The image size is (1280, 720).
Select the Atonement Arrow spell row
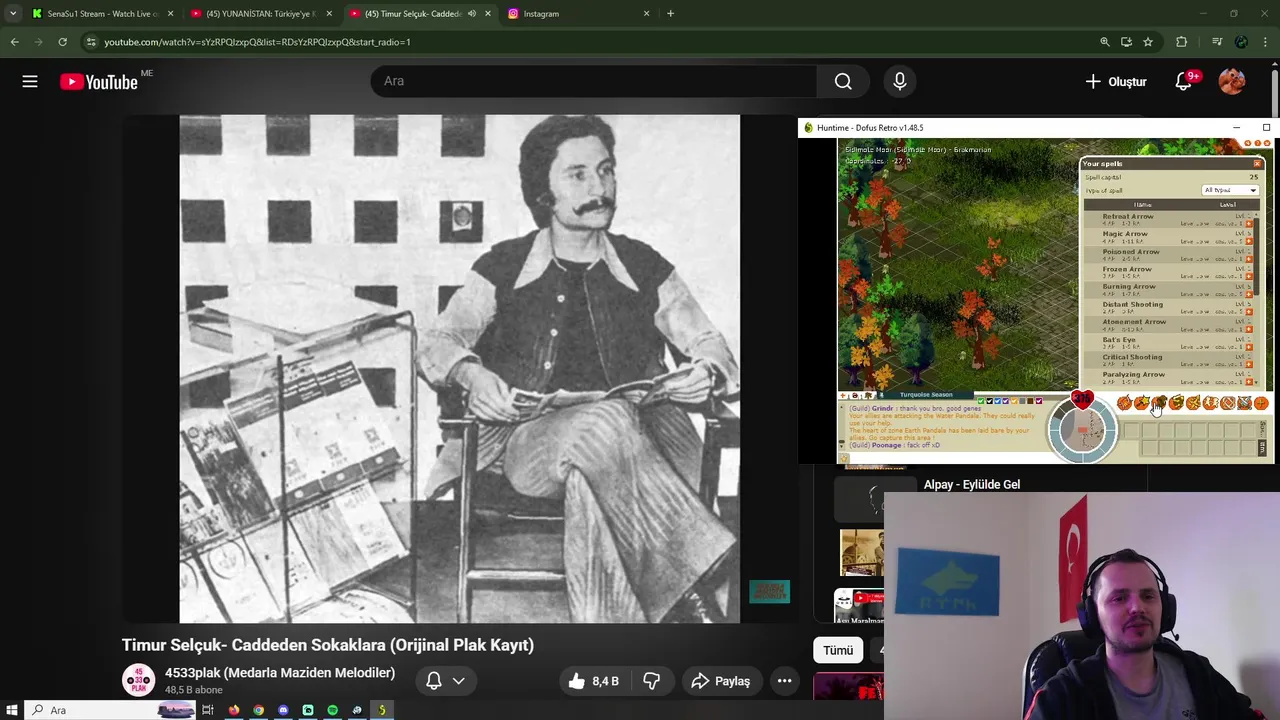coord(1170,325)
